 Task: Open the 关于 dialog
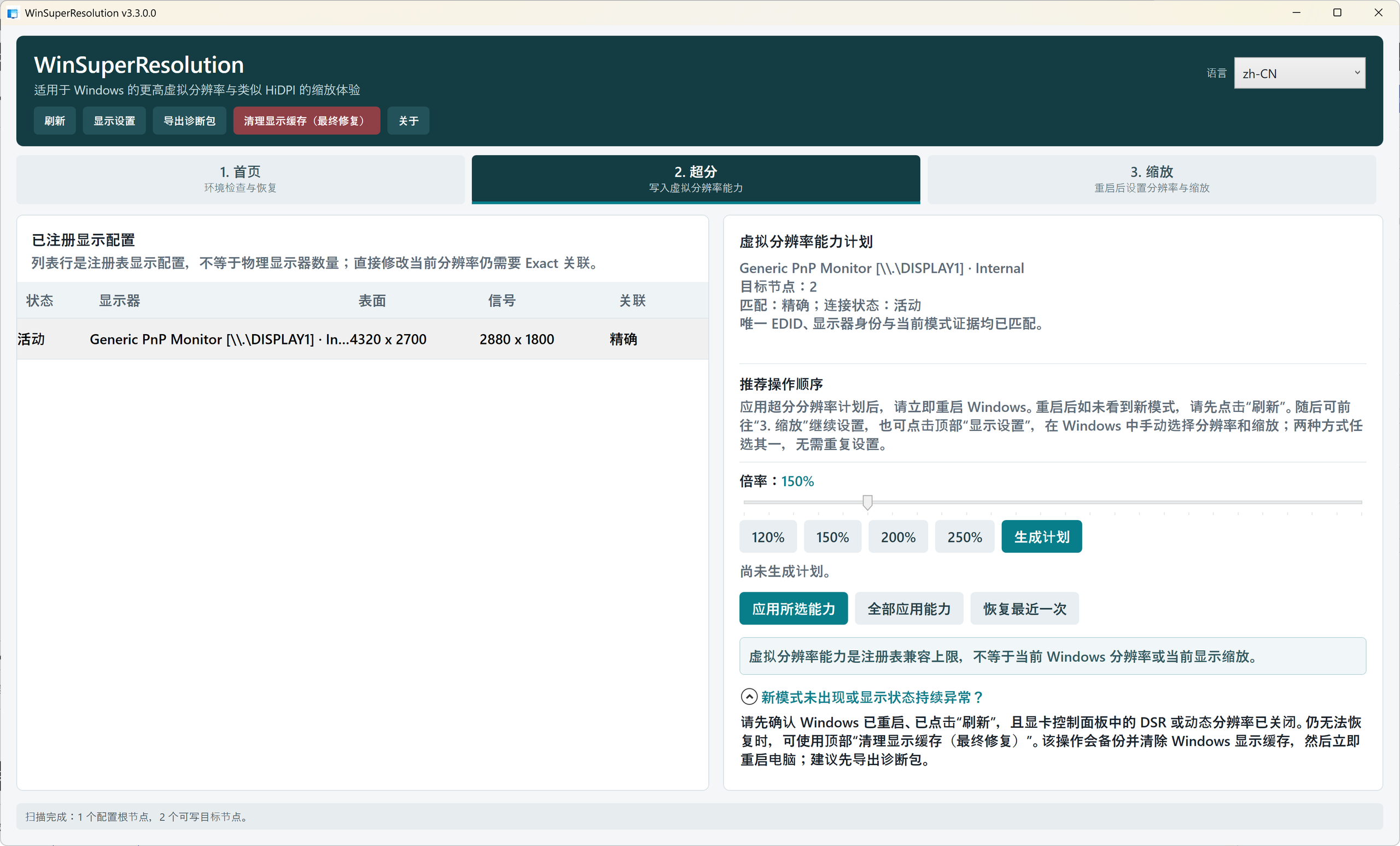409,120
